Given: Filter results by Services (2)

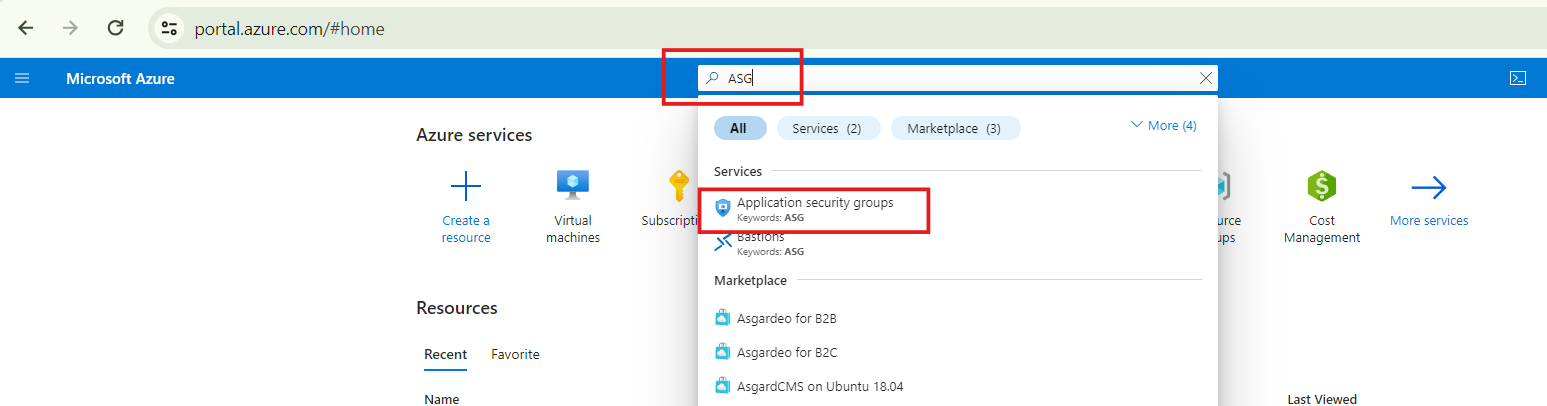Looking at the screenshot, I should point(826,128).
